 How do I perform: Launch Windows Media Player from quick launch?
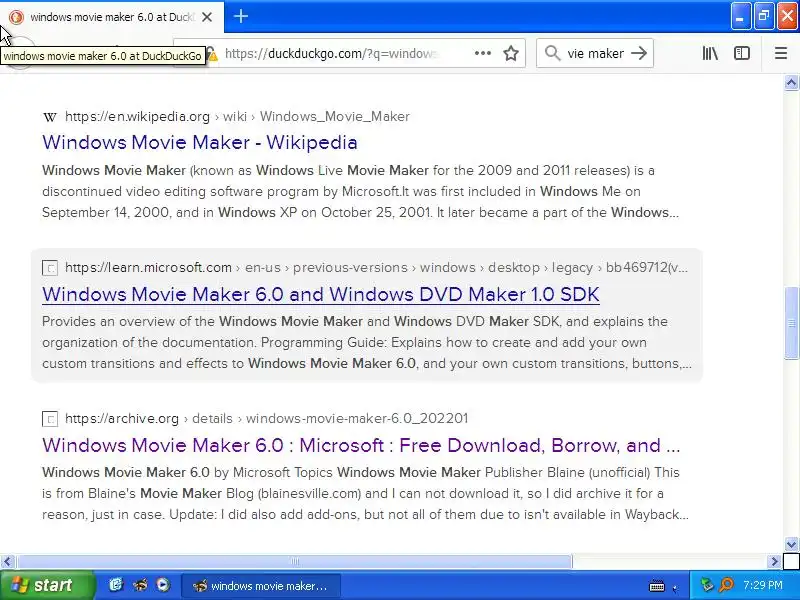point(163,585)
